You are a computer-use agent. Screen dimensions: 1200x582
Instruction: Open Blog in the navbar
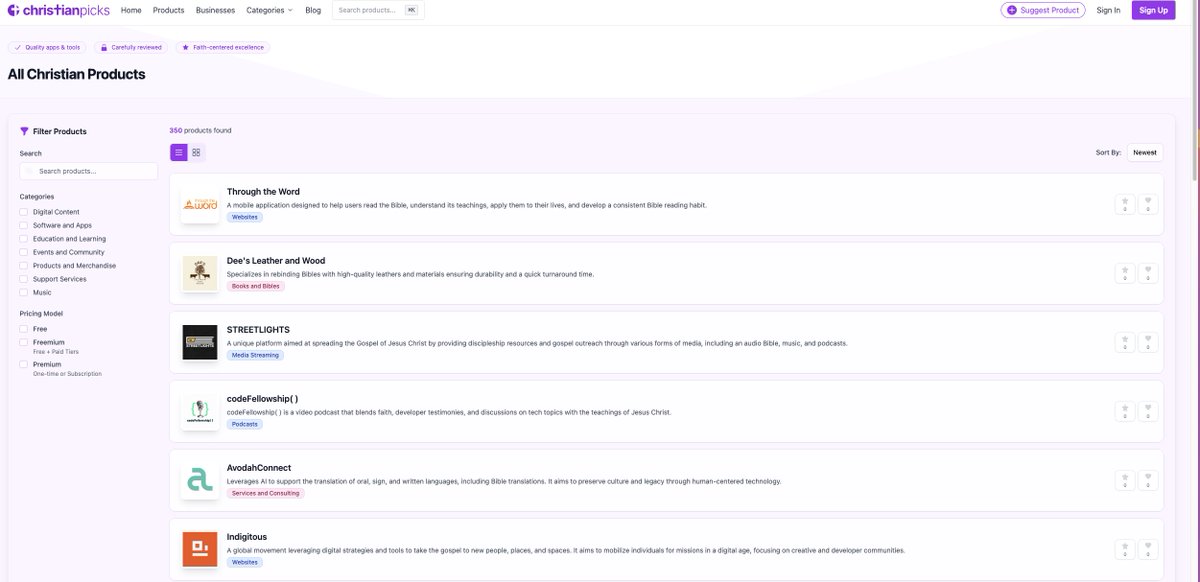313,10
